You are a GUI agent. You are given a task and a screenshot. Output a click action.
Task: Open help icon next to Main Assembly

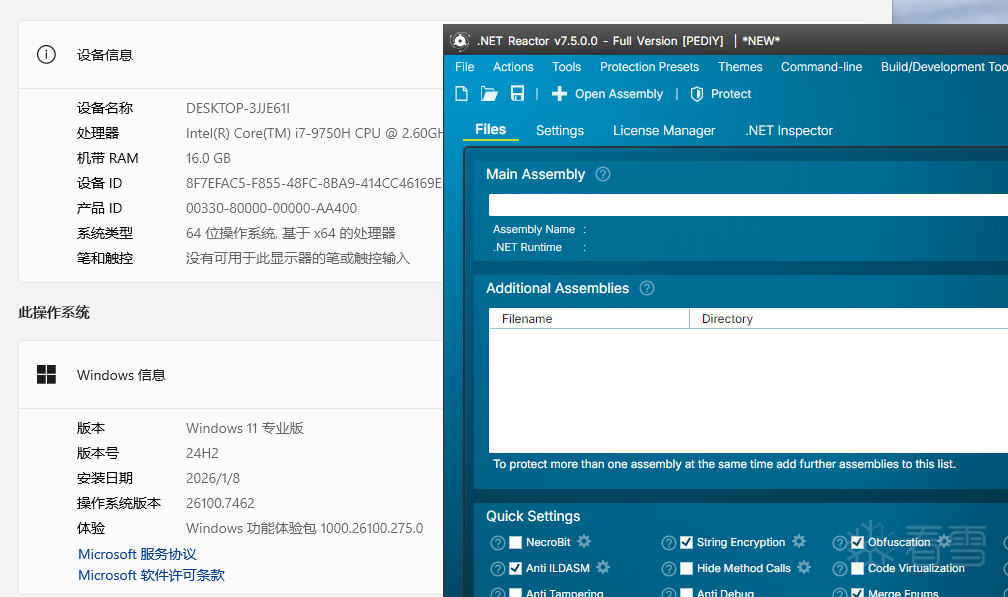[603, 174]
